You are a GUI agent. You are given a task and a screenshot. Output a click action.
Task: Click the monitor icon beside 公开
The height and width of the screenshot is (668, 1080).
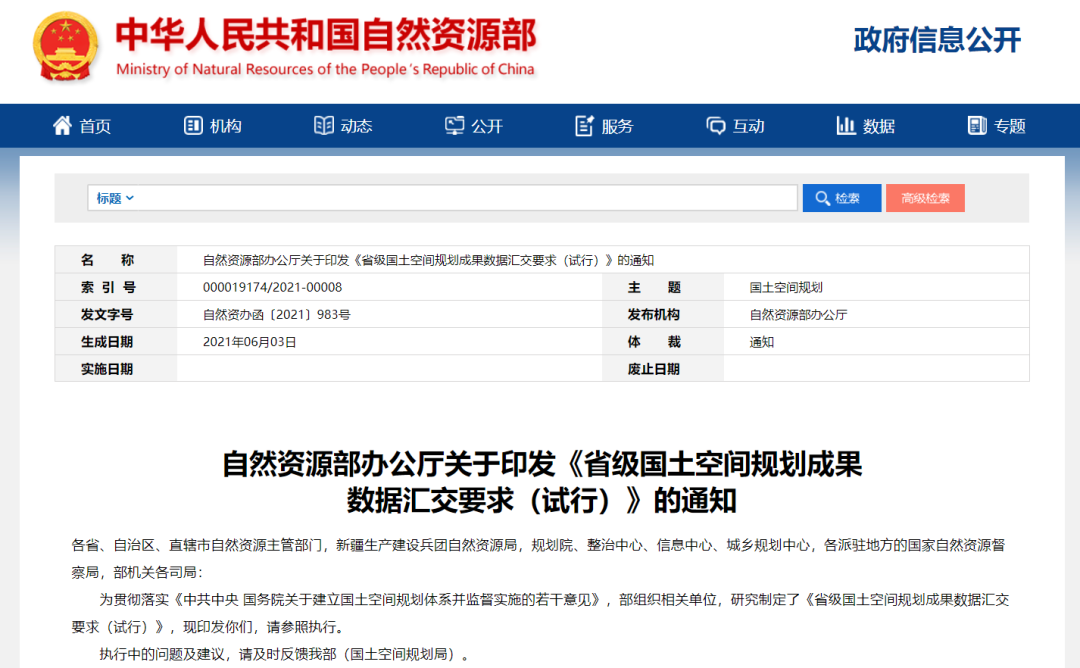pos(455,125)
